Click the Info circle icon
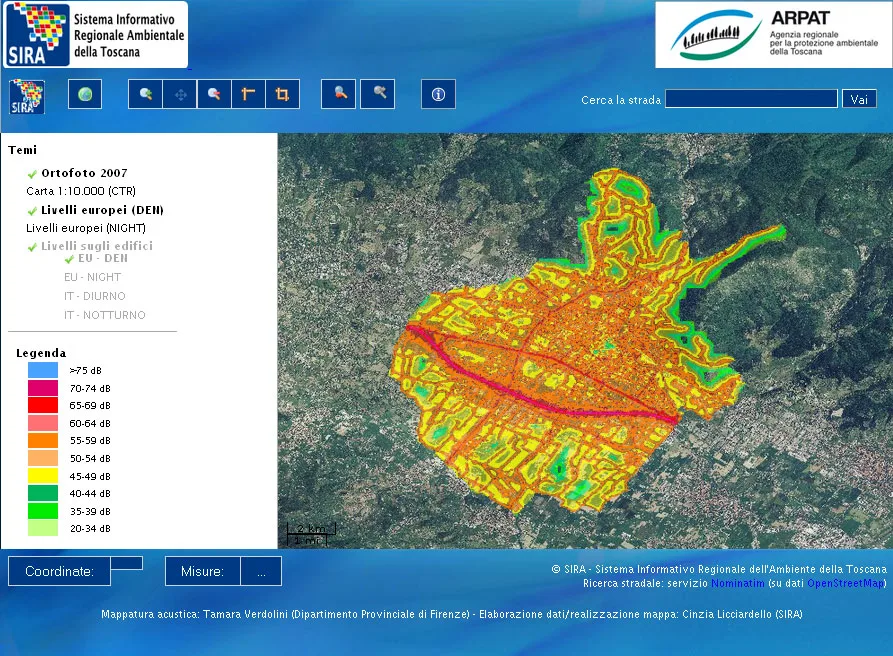893x656 pixels. click(x=437, y=93)
